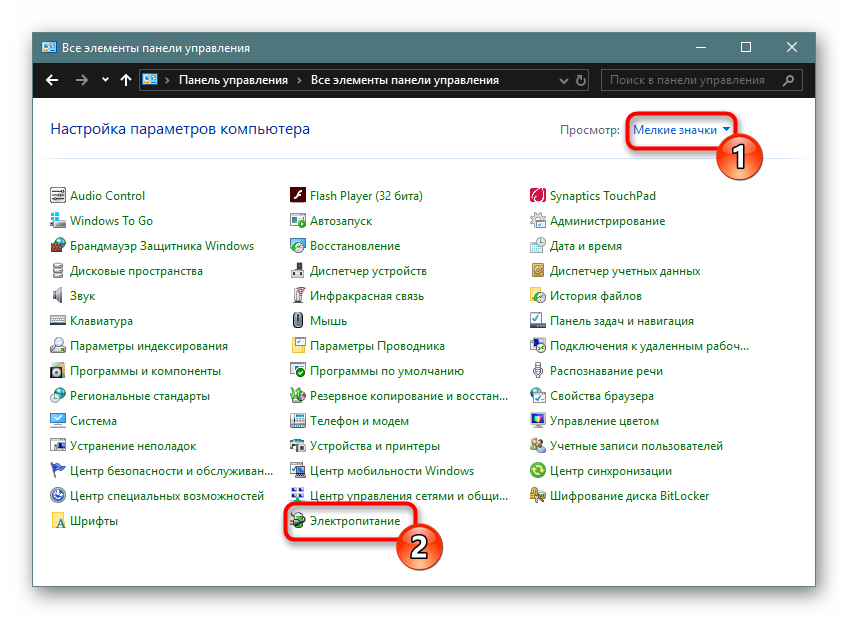Open Параметры Проводника

(377, 345)
